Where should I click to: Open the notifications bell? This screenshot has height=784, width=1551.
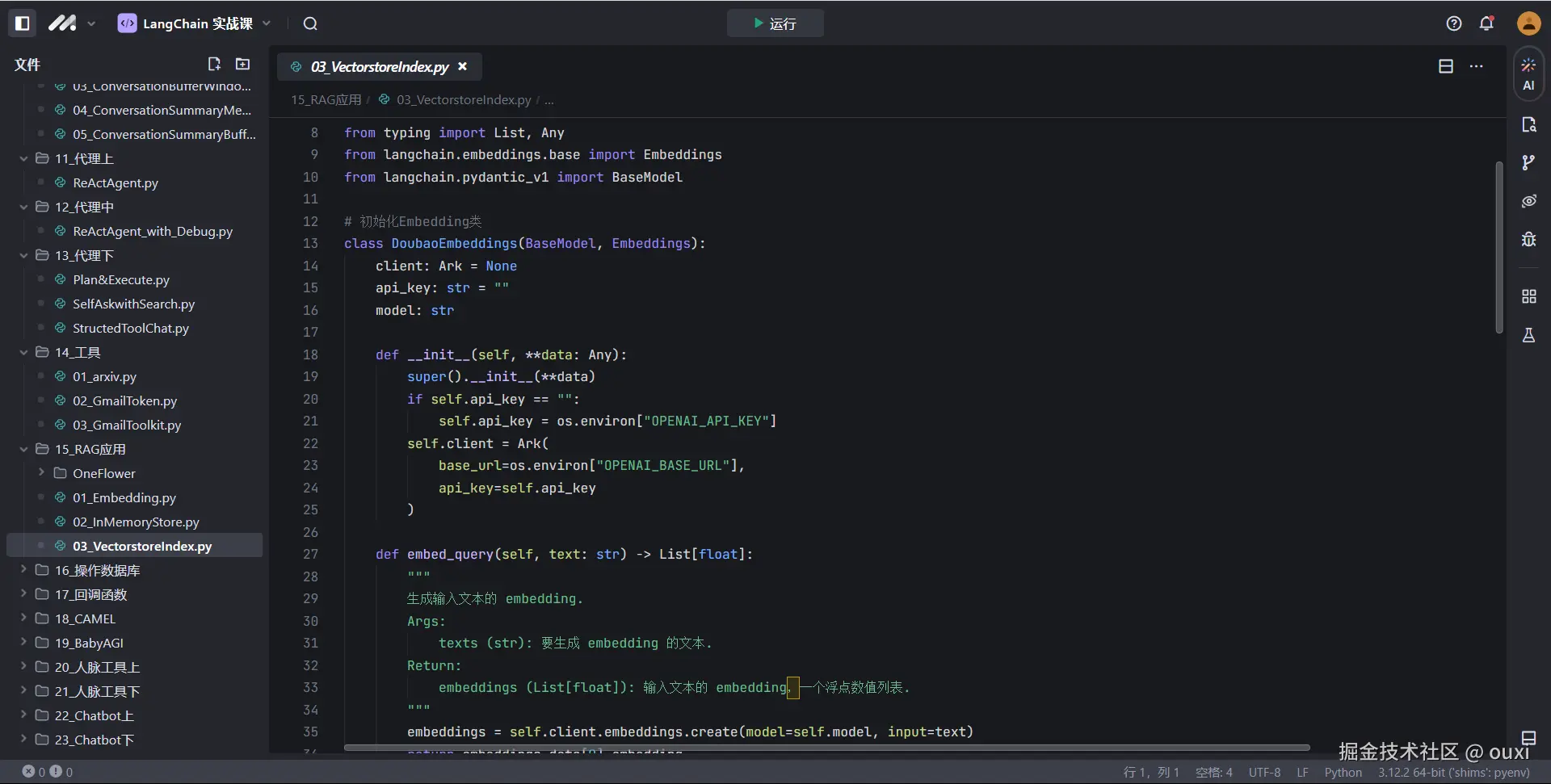pos(1486,23)
